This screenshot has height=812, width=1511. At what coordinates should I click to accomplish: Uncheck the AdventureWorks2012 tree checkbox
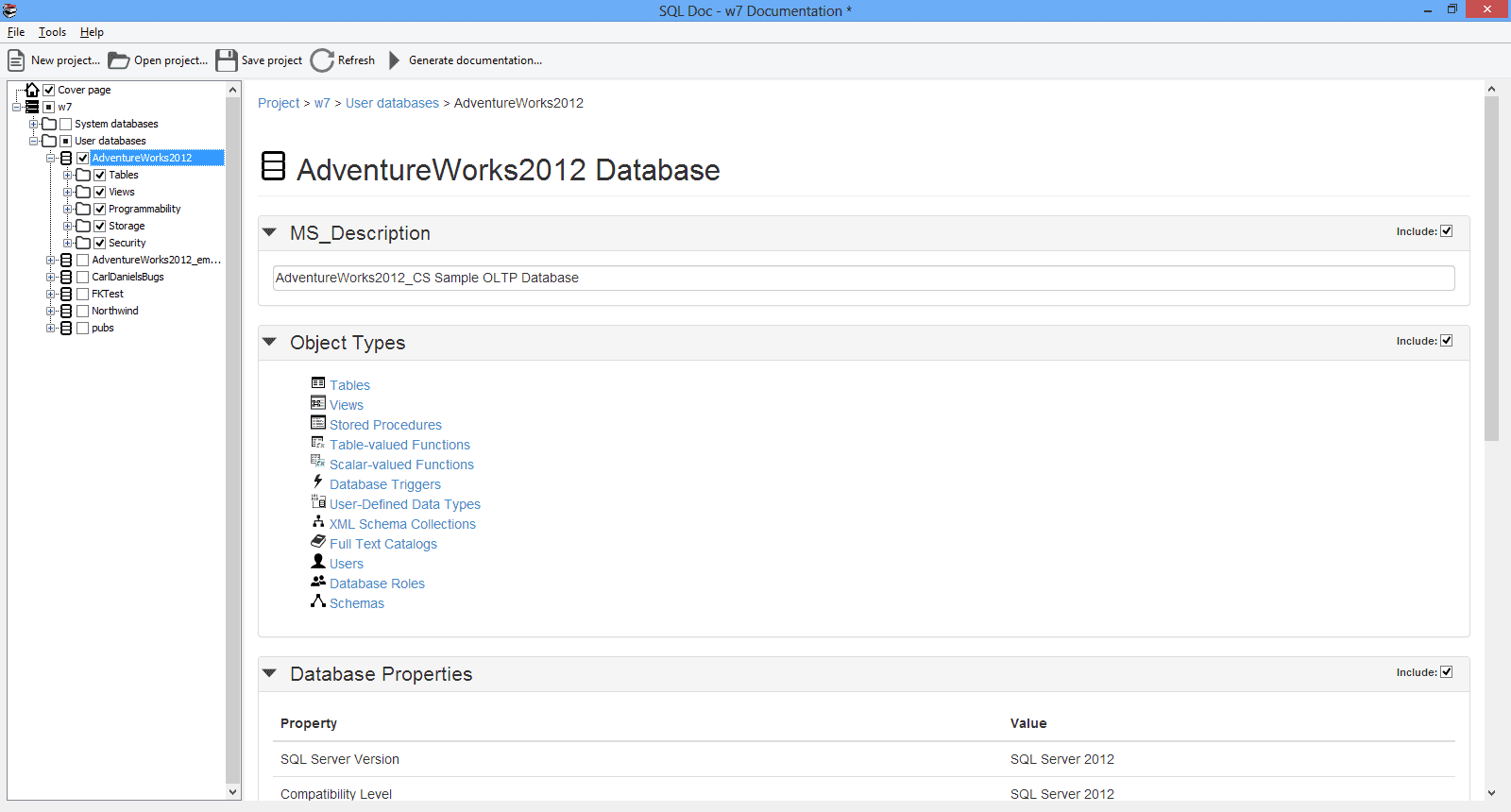tap(83, 158)
